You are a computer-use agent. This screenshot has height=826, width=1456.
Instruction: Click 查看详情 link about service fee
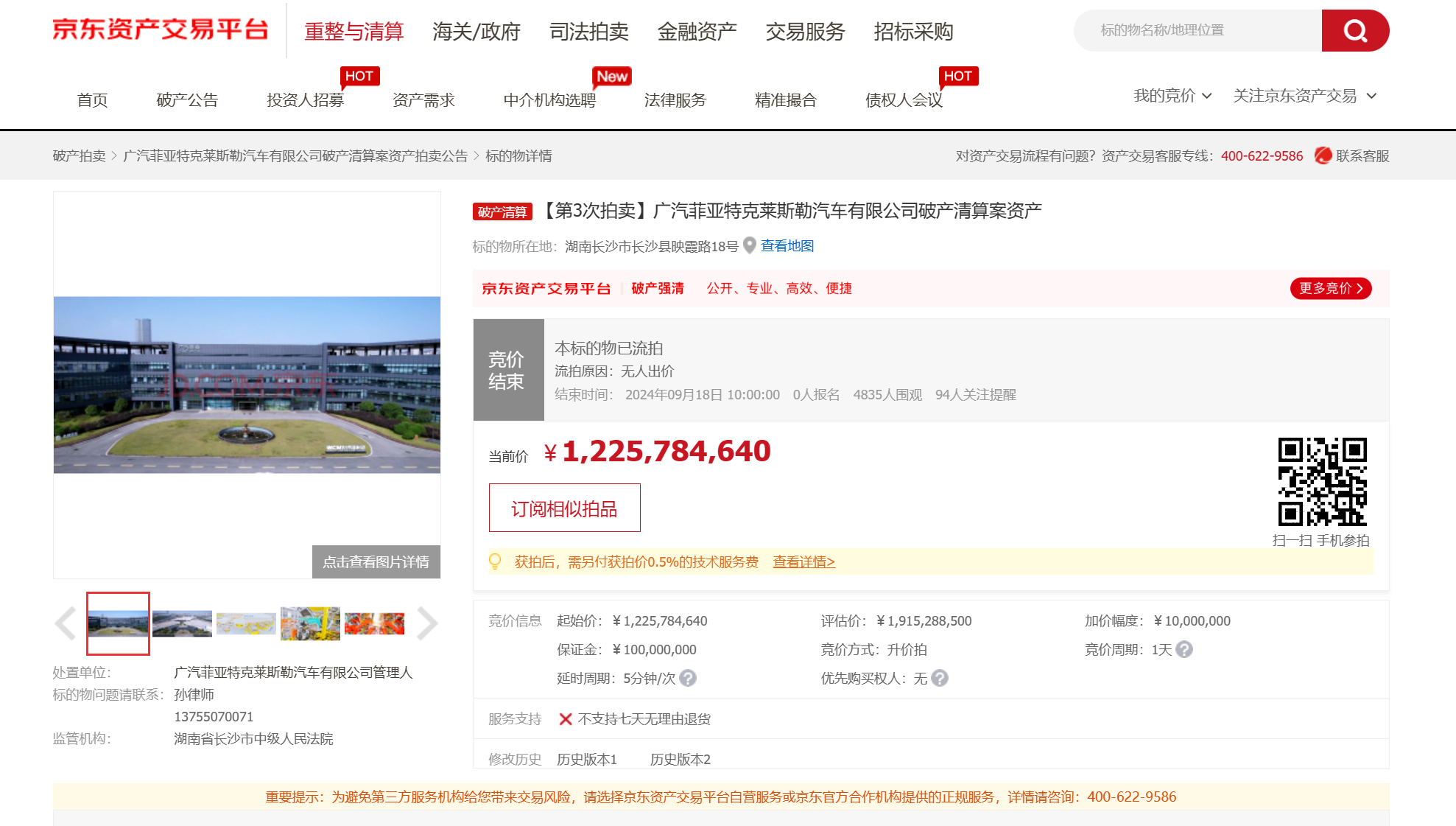[x=803, y=561]
